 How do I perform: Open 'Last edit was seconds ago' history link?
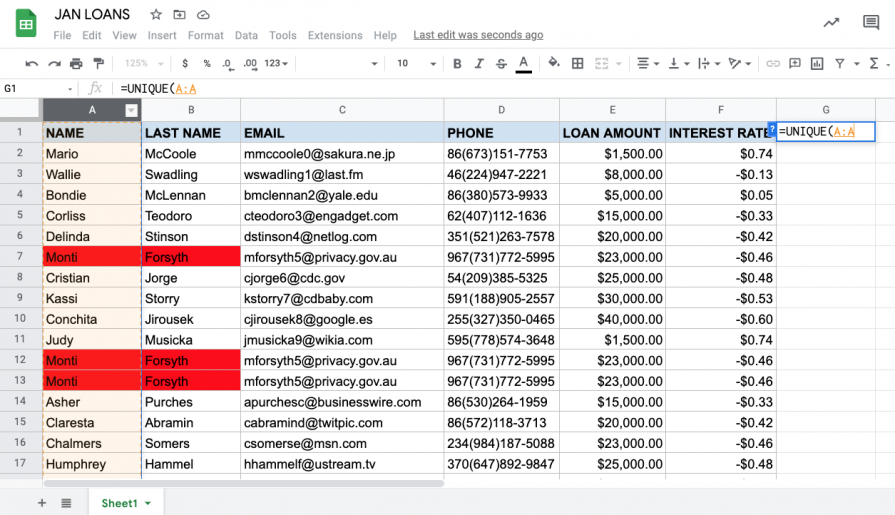(478, 35)
